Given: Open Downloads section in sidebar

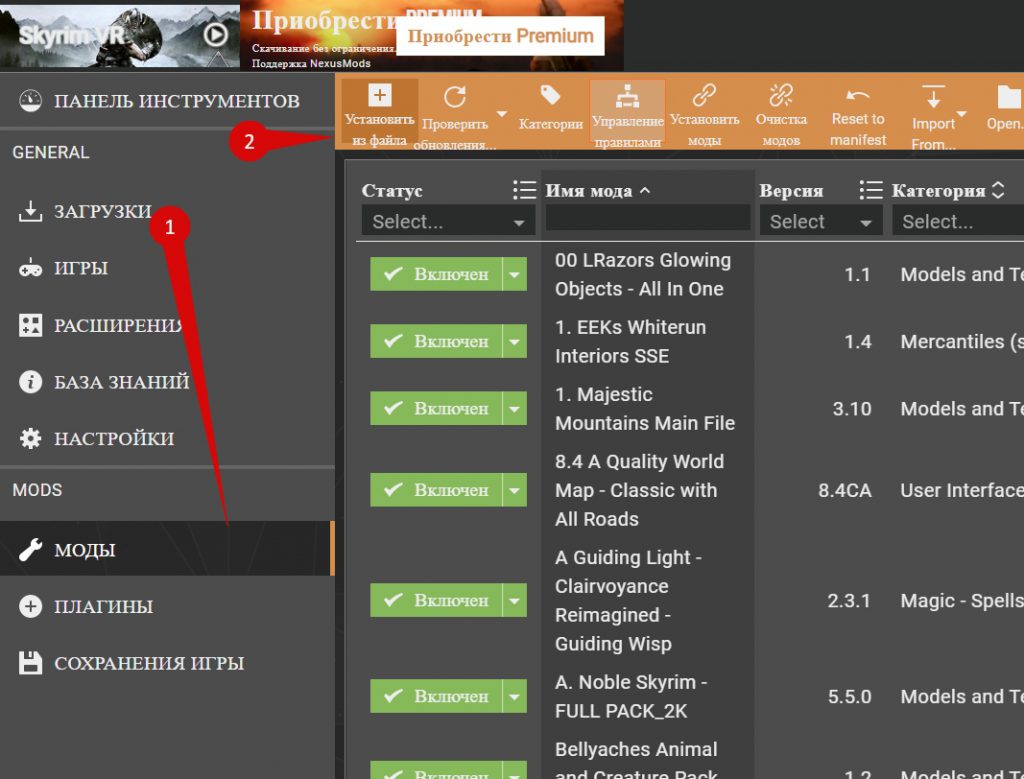Looking at the screenshot, I should [x=102, y=212].
